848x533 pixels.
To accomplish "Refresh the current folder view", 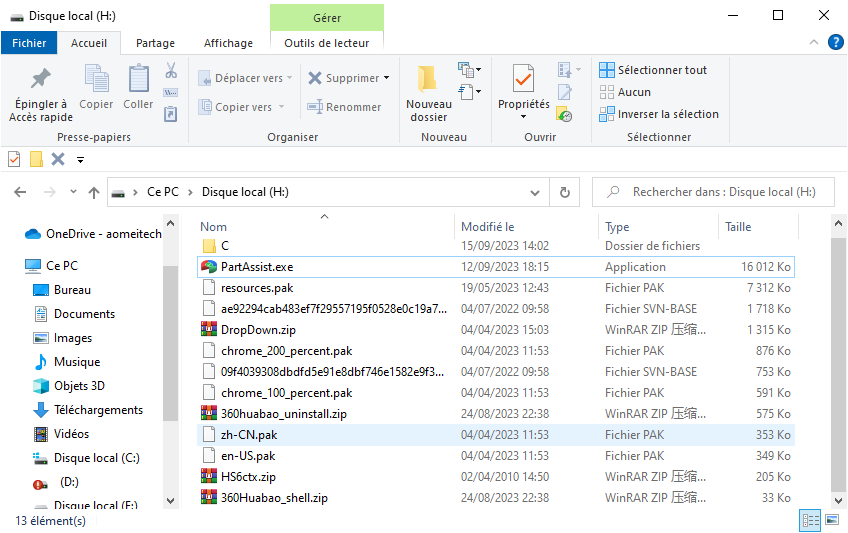I will tap(565, 192).
